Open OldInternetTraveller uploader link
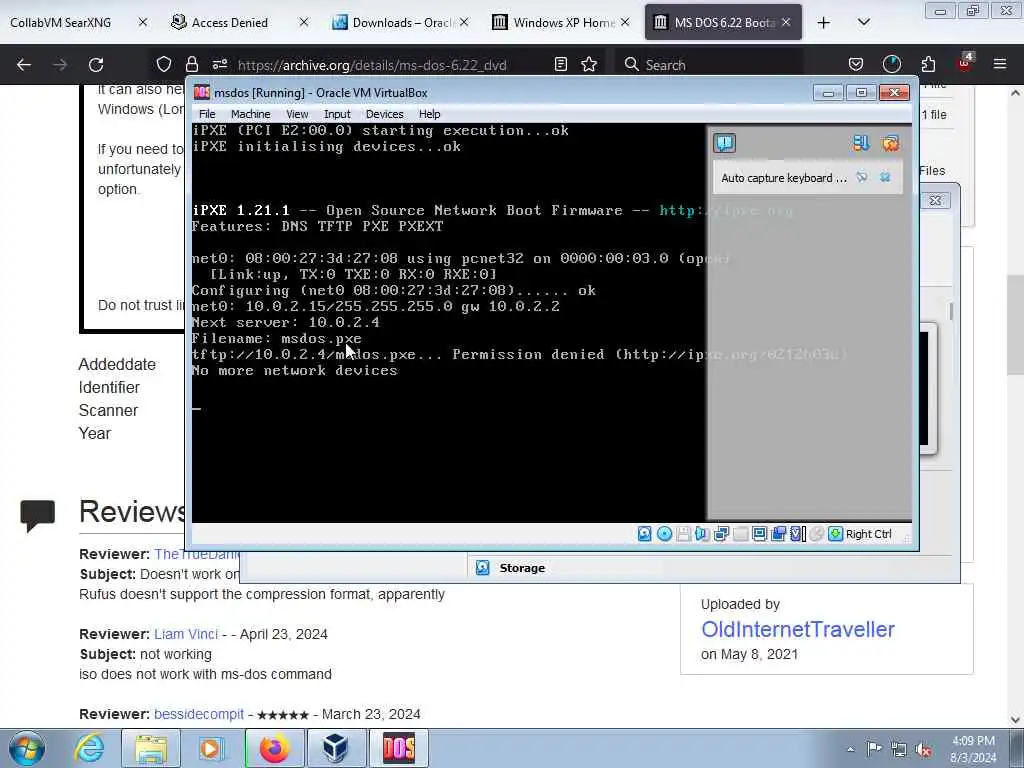The width and height of the screenshot is (1024, 768). pos(797,630)
